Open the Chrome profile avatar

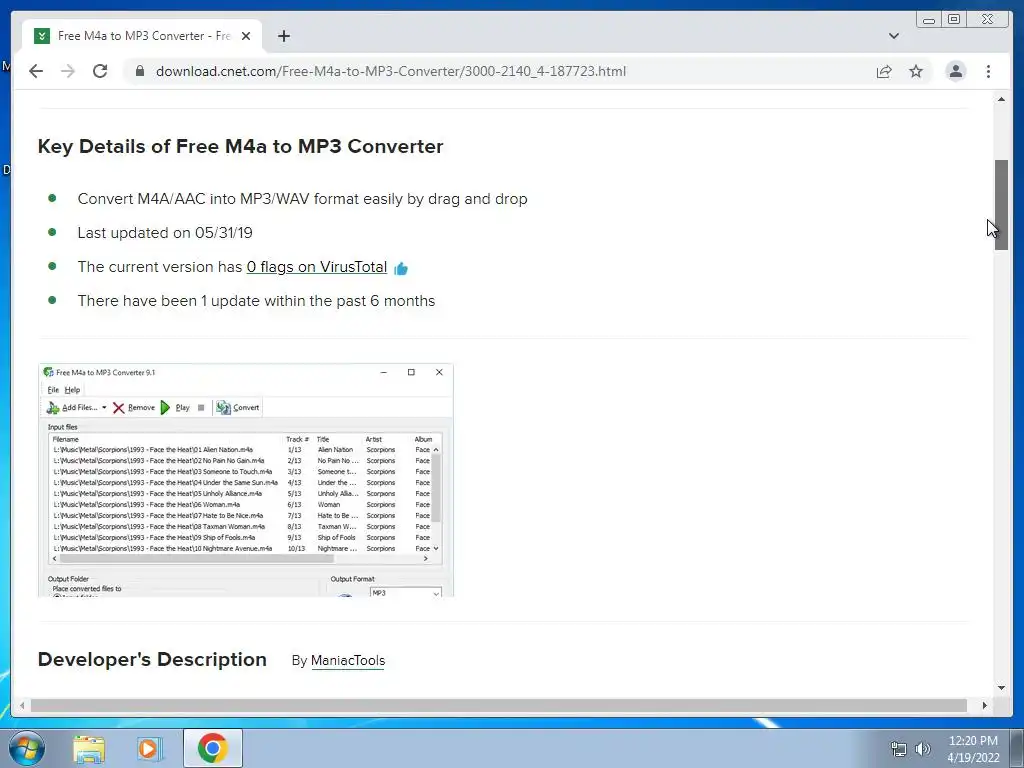955,71
